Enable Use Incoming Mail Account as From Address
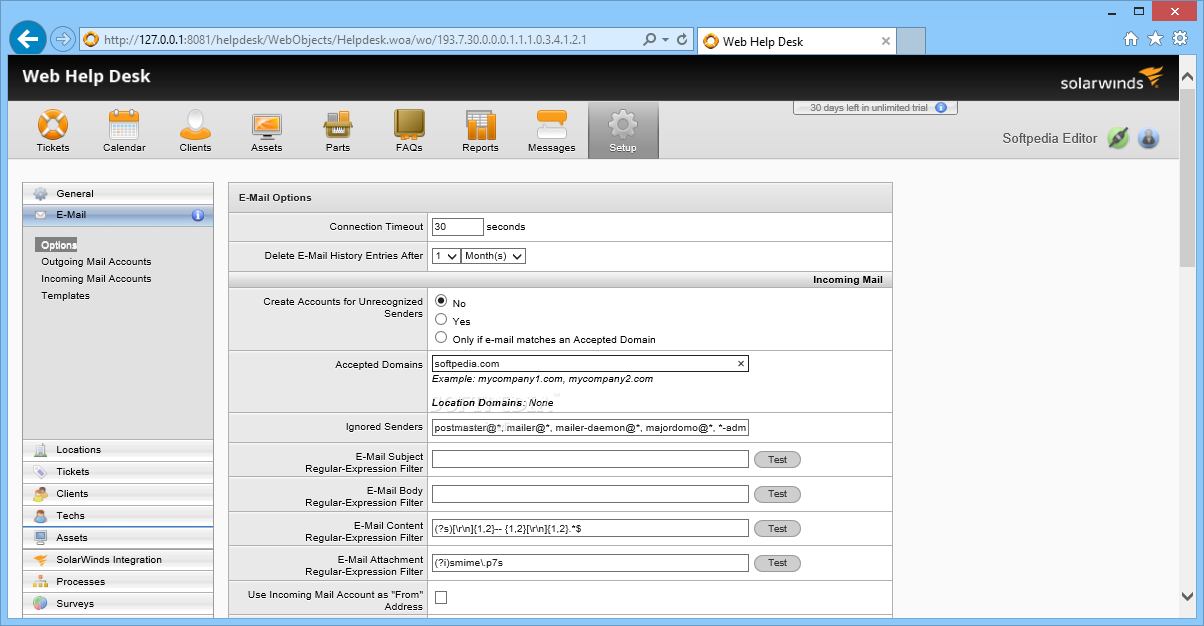1204x626 pixels. 441,598
